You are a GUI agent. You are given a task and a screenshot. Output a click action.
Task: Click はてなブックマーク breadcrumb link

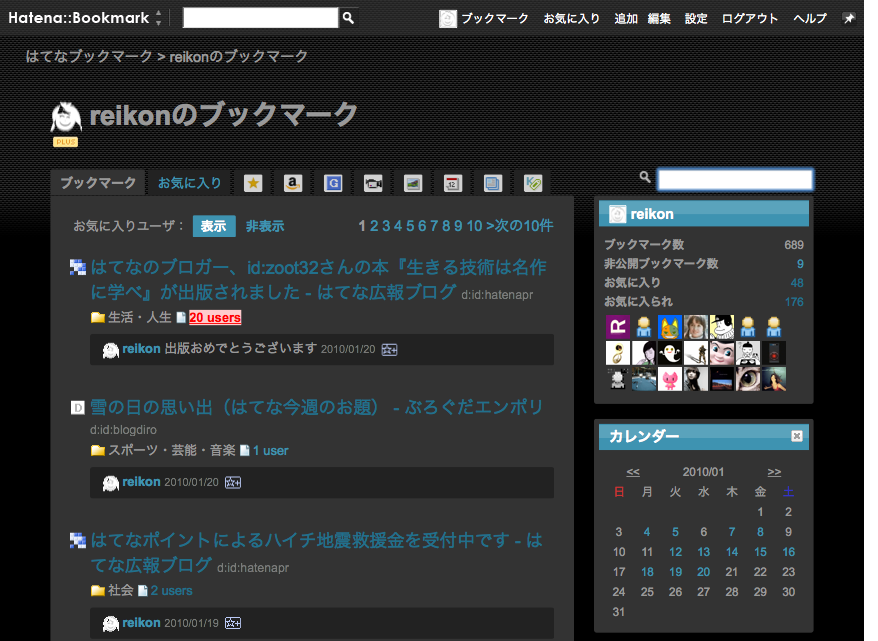tap(89, 56)
